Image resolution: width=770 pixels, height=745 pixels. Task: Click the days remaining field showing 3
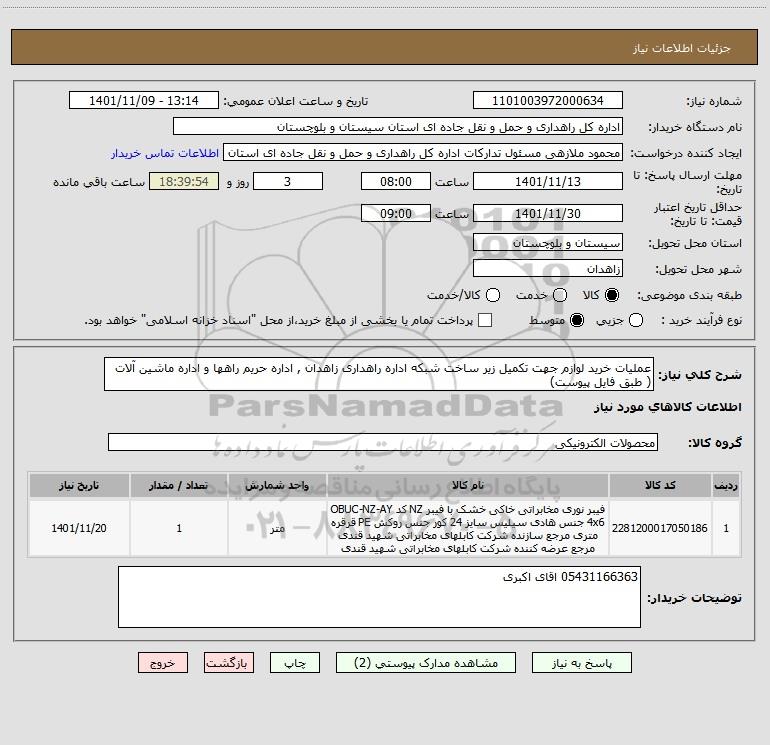tap(288, 182)
